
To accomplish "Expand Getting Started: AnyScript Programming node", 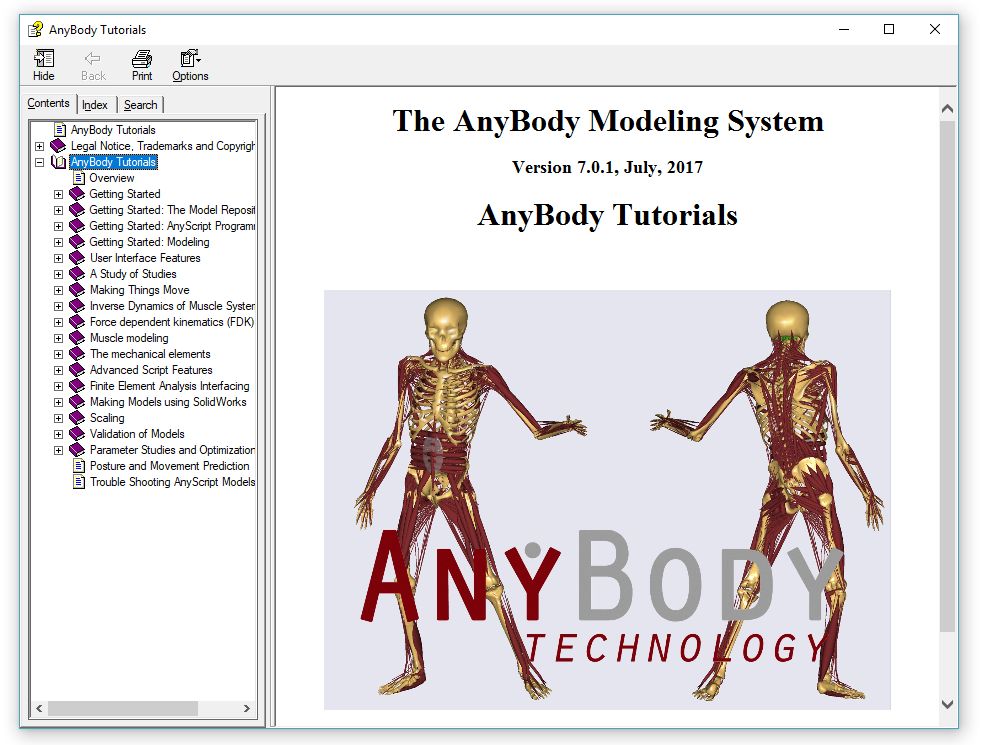I will tap(58, 226).
